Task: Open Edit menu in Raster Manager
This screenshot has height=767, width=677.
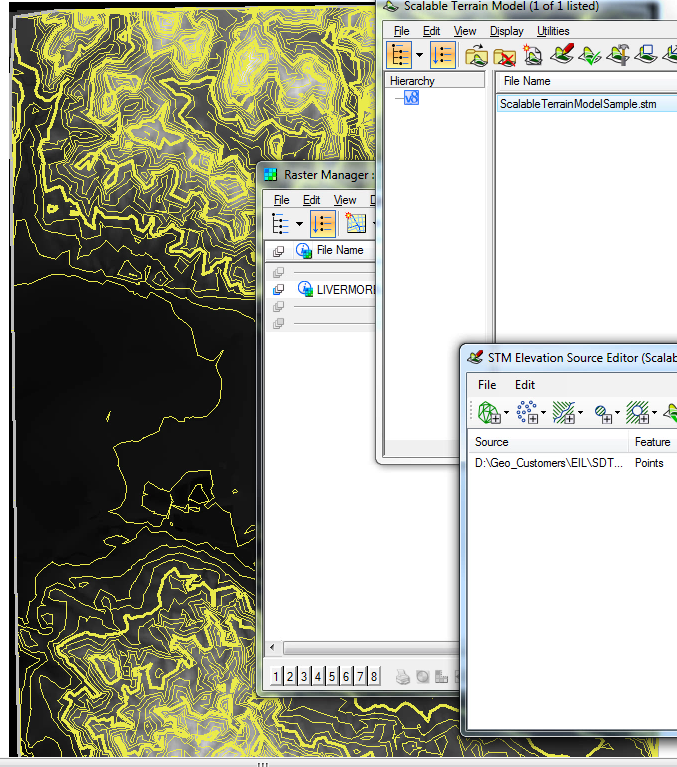Action: pyautogui.click(x=311, y=200)
